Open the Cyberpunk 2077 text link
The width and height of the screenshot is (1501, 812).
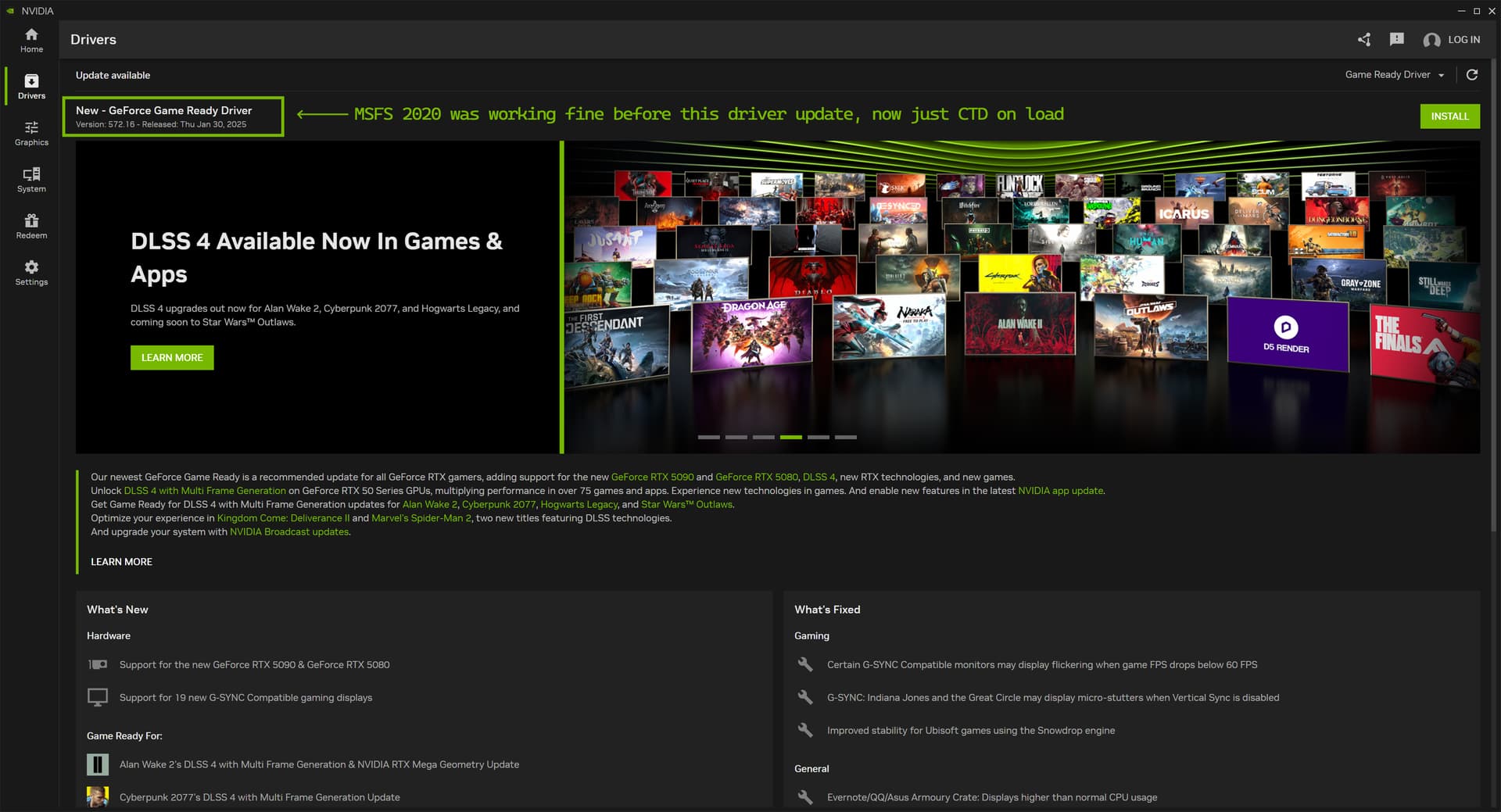(499, 504)
